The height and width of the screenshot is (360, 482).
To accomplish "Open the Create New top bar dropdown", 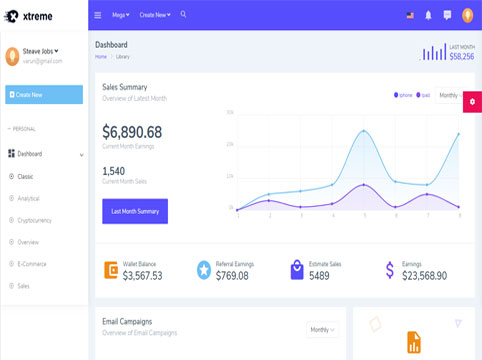I will (155, 15).
